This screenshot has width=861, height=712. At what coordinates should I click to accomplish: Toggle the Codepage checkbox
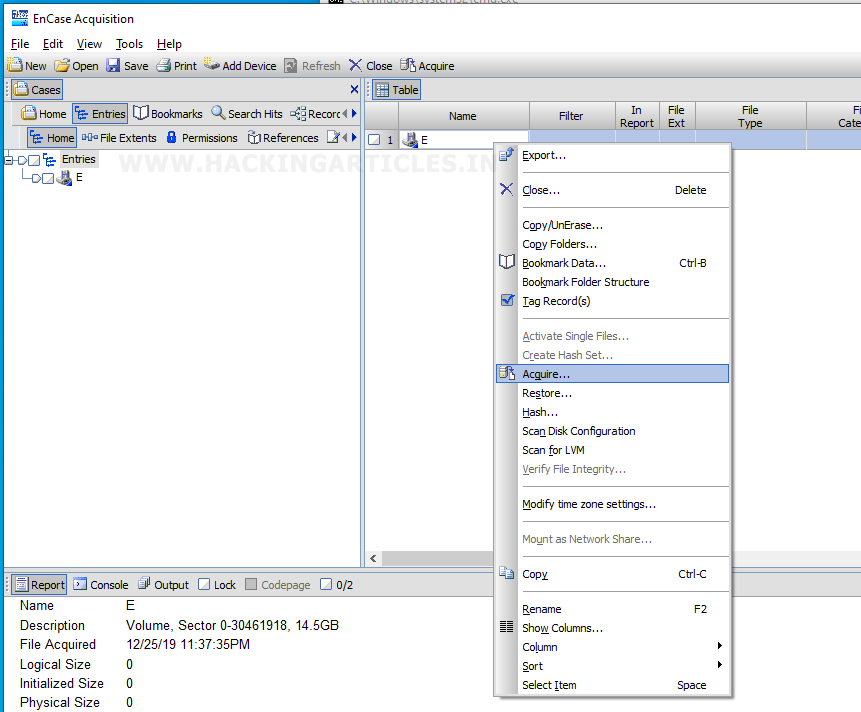coord(251,584)
